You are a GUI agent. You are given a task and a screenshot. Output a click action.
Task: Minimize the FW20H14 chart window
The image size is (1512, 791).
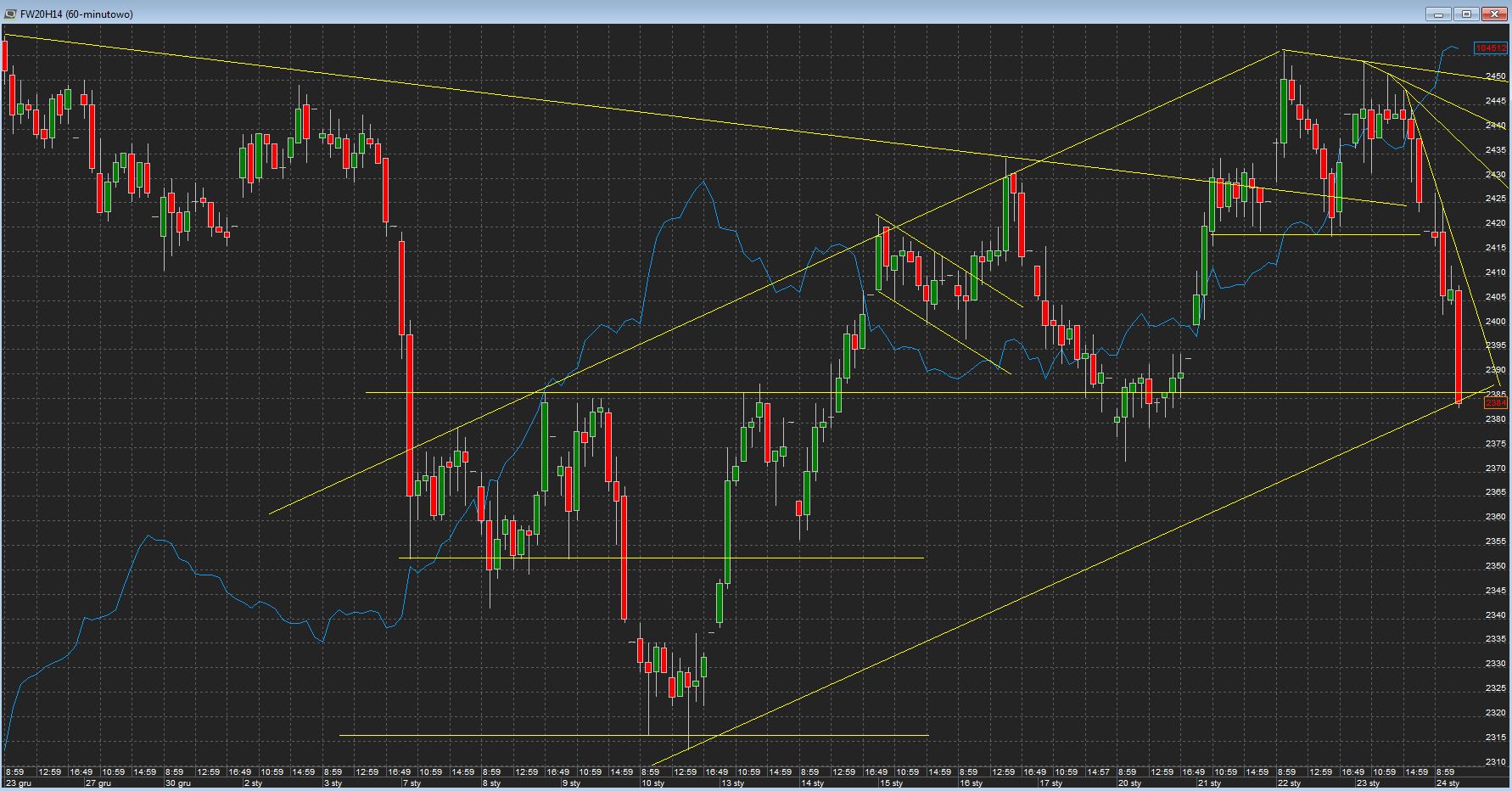click(x=1438, y=14)
